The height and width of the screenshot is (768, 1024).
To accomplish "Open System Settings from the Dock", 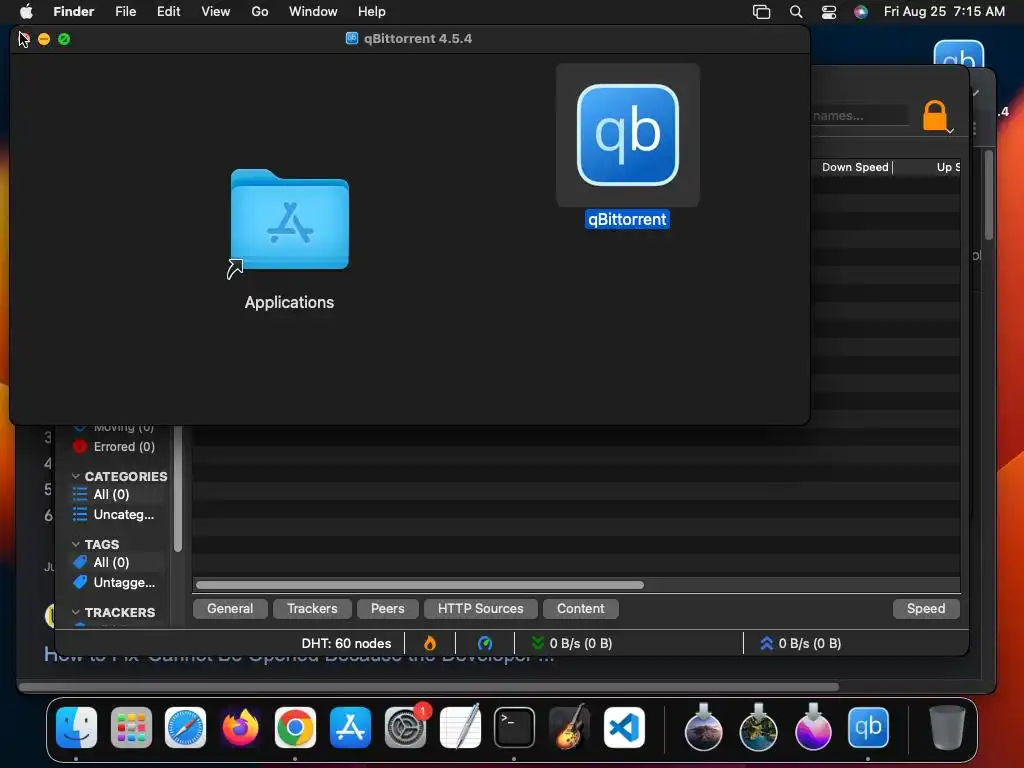I will 405,727.
